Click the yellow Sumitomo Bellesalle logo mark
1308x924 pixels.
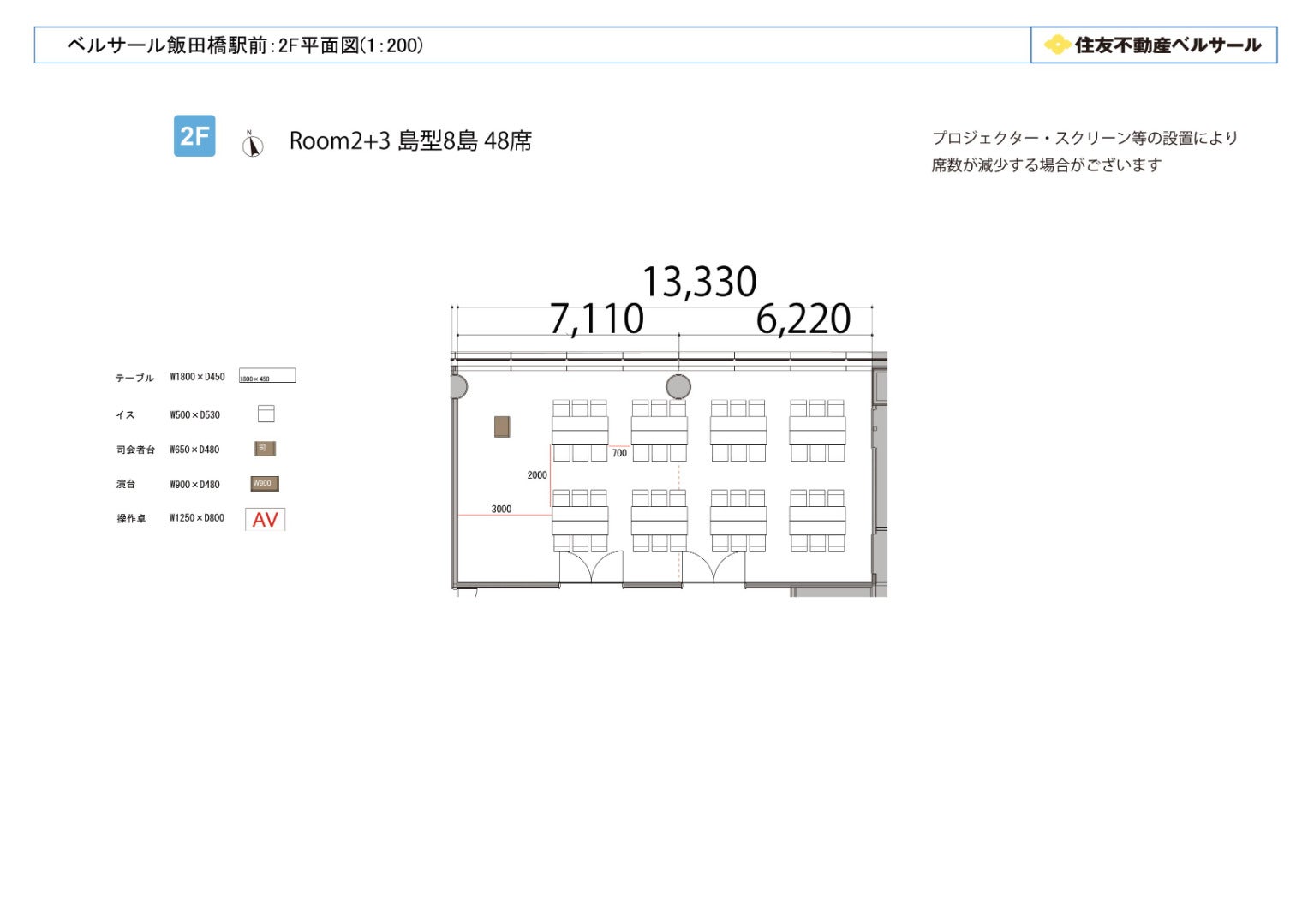[x=1058, y=45]
